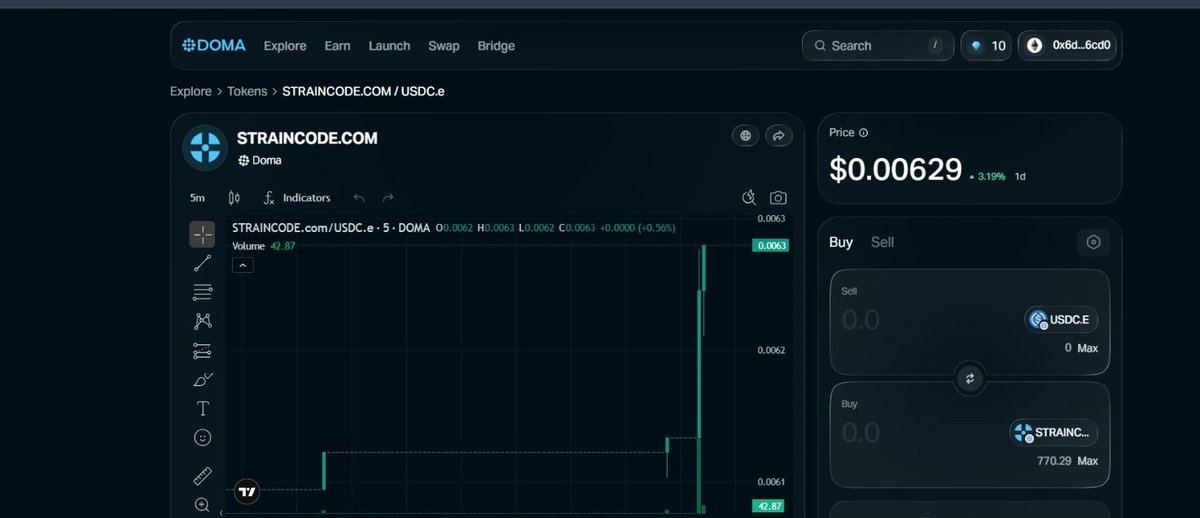Viewport: 1200px width, 518px height.
Task: Click the $0.00629 price value
Action: (895, 170)
